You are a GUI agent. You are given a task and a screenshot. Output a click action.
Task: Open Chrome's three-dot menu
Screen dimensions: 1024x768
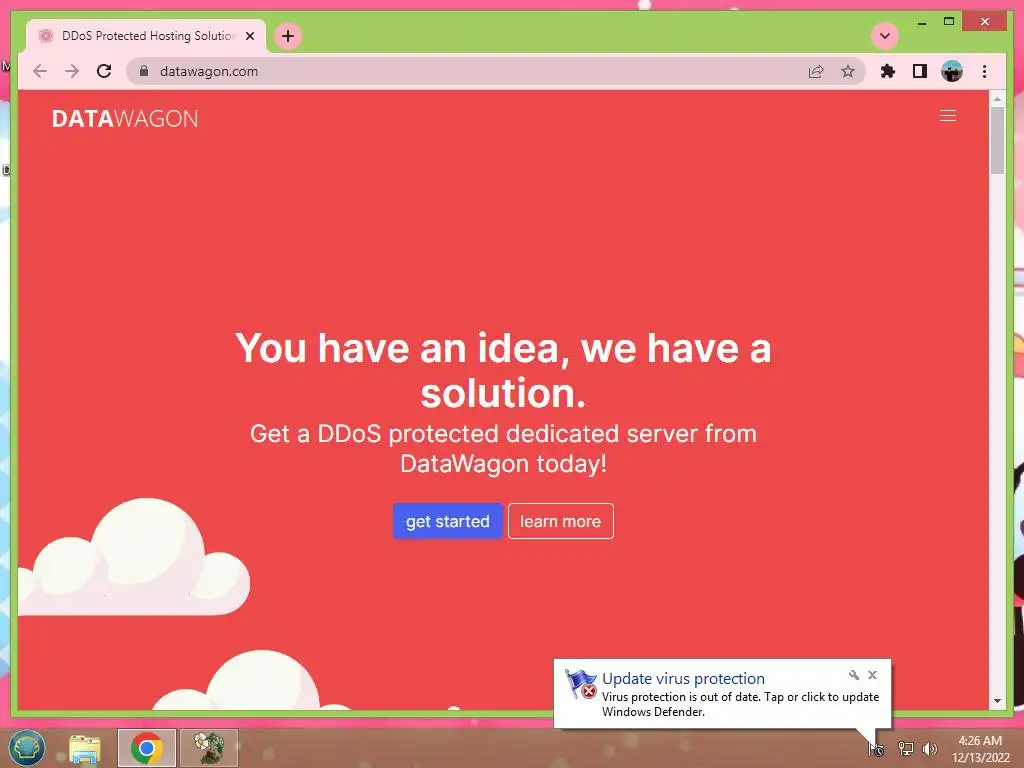tap(984, 71)
